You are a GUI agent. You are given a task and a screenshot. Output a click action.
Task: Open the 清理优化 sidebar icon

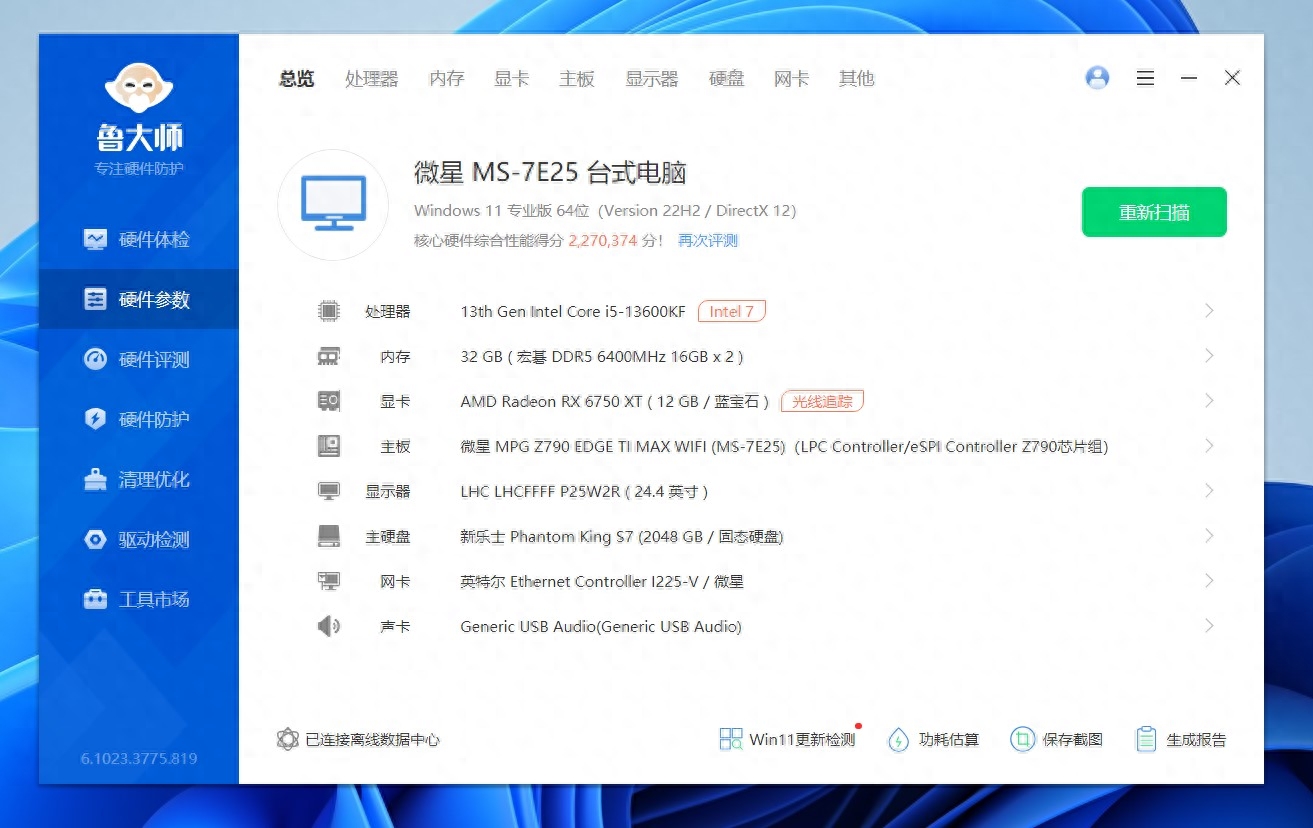pos(95,480)
